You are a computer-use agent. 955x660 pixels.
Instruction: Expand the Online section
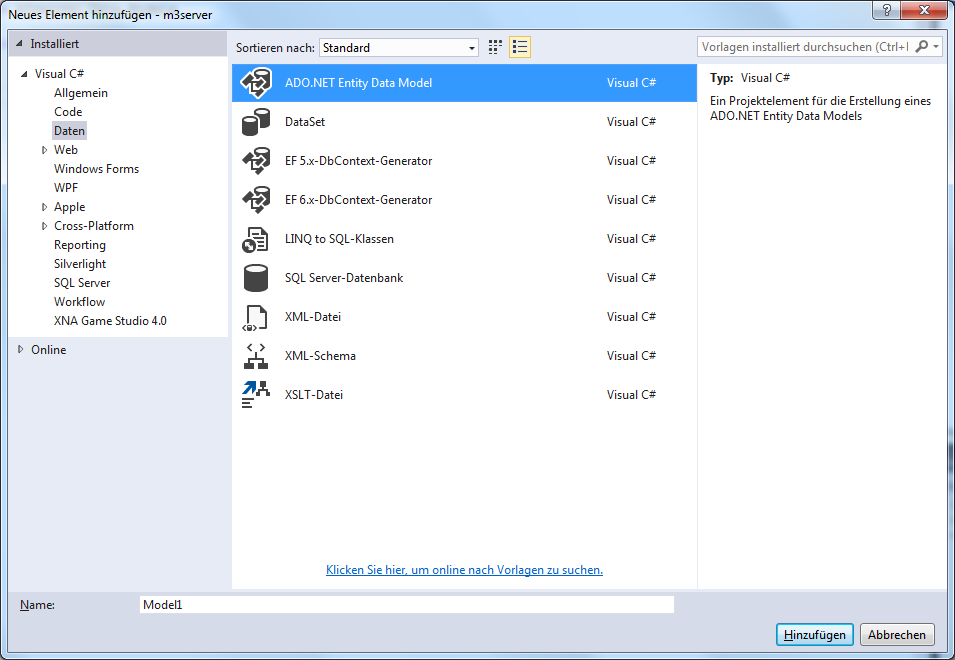click(x=21, y=349)
